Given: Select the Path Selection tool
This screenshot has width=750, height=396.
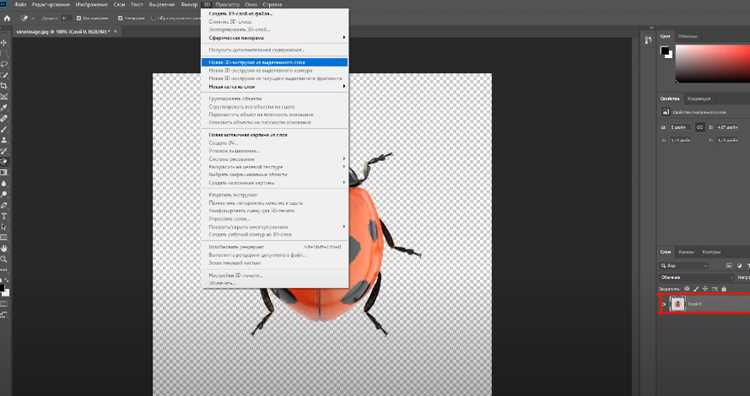Looking at the screenshot, I should pos(4,227).
